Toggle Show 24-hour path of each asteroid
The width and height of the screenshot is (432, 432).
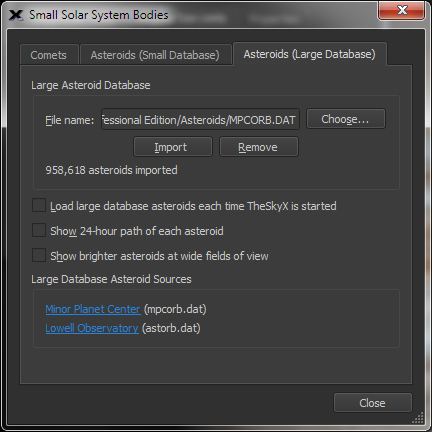(x=39, y=230)
